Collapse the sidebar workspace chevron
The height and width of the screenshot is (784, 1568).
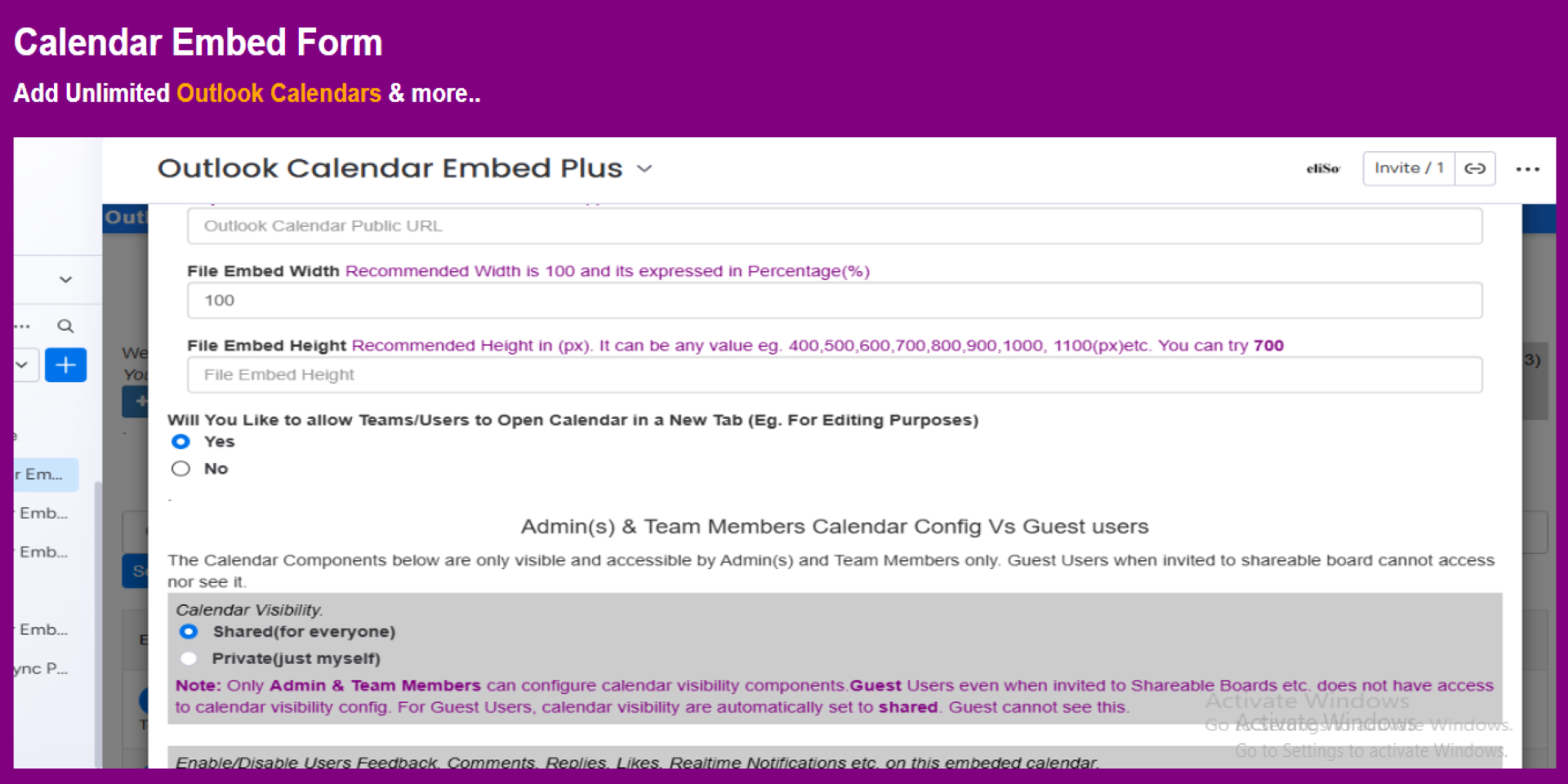(65, 279)
